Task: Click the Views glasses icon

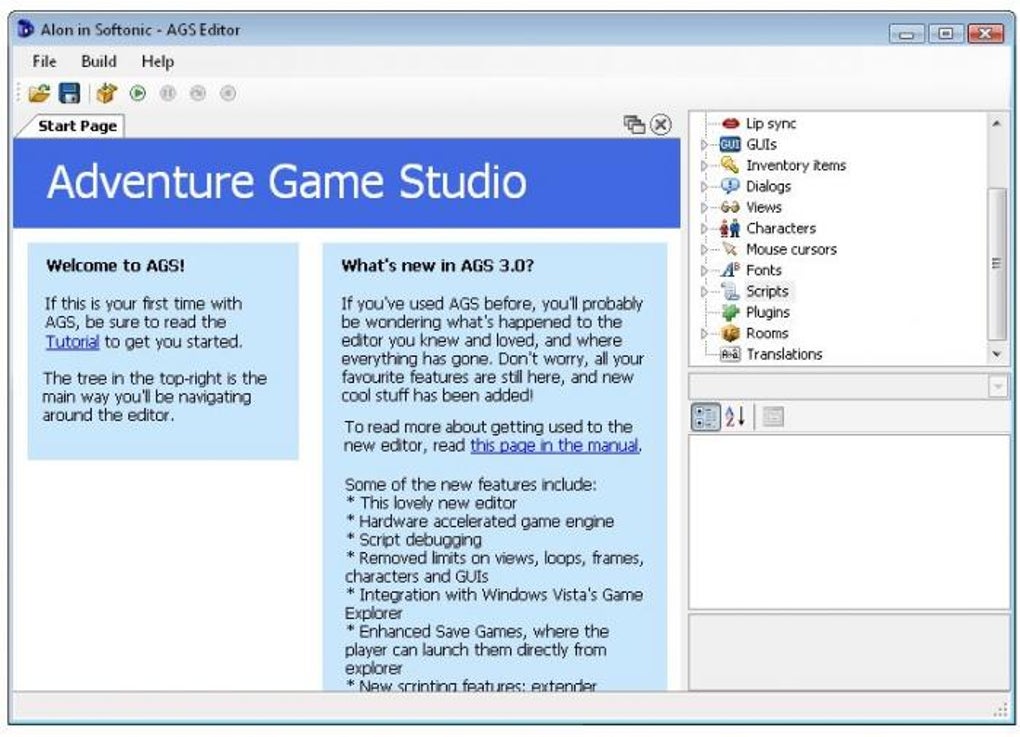Action: (730, 208)
